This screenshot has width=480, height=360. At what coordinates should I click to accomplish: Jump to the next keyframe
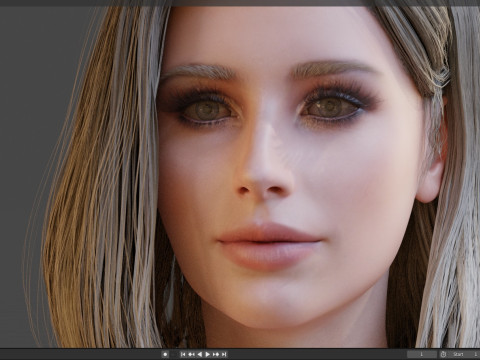(216, 354)
